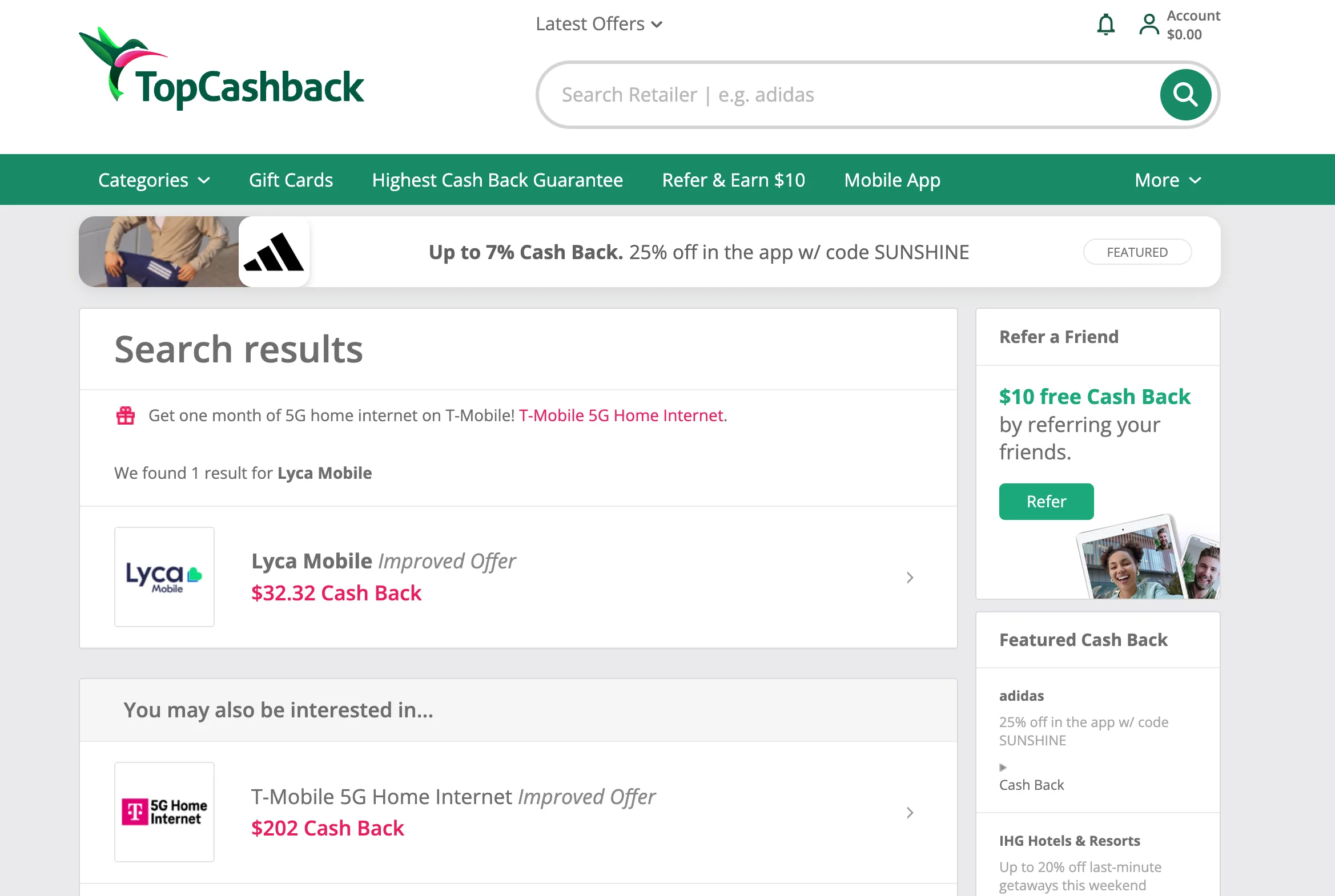Go to Gift Cards
This screenshot has height=896, width=1335.
[291, 180]
